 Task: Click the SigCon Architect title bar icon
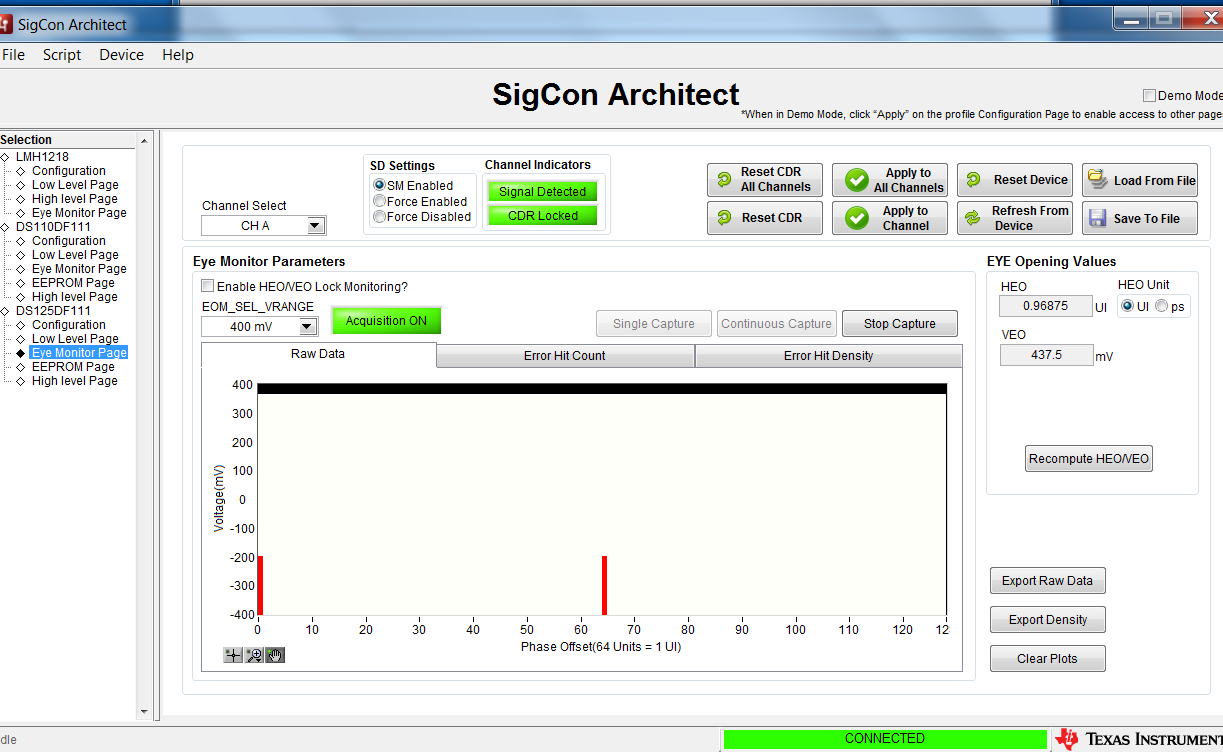(5, 23)
